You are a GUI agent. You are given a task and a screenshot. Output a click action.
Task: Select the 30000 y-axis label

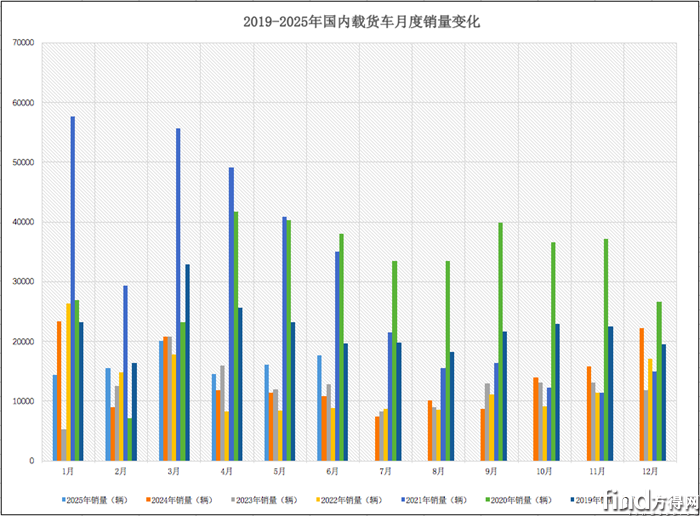(x=22, y=282)
